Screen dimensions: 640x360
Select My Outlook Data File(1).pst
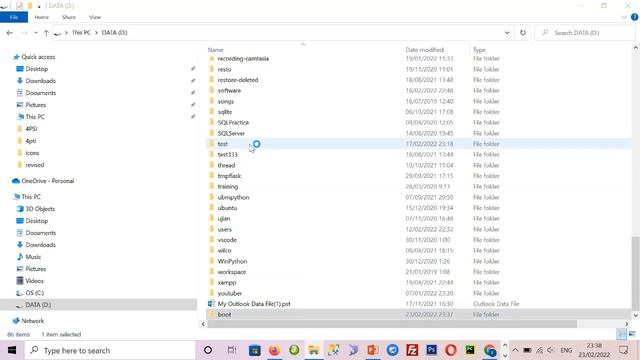point(254,304)
